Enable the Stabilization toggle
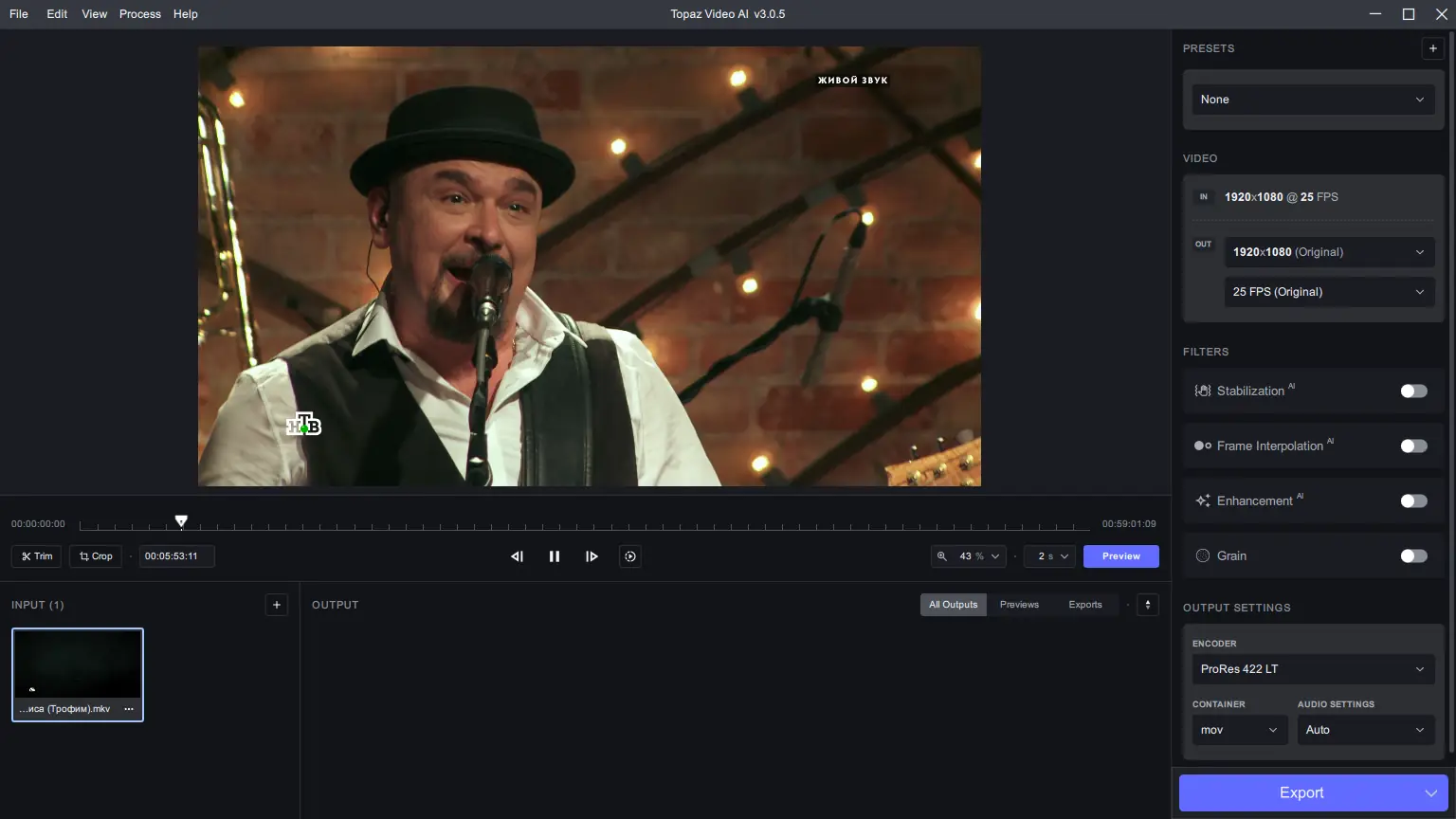The height and width of the screenshot is (819, 1456). point(1413,391)
